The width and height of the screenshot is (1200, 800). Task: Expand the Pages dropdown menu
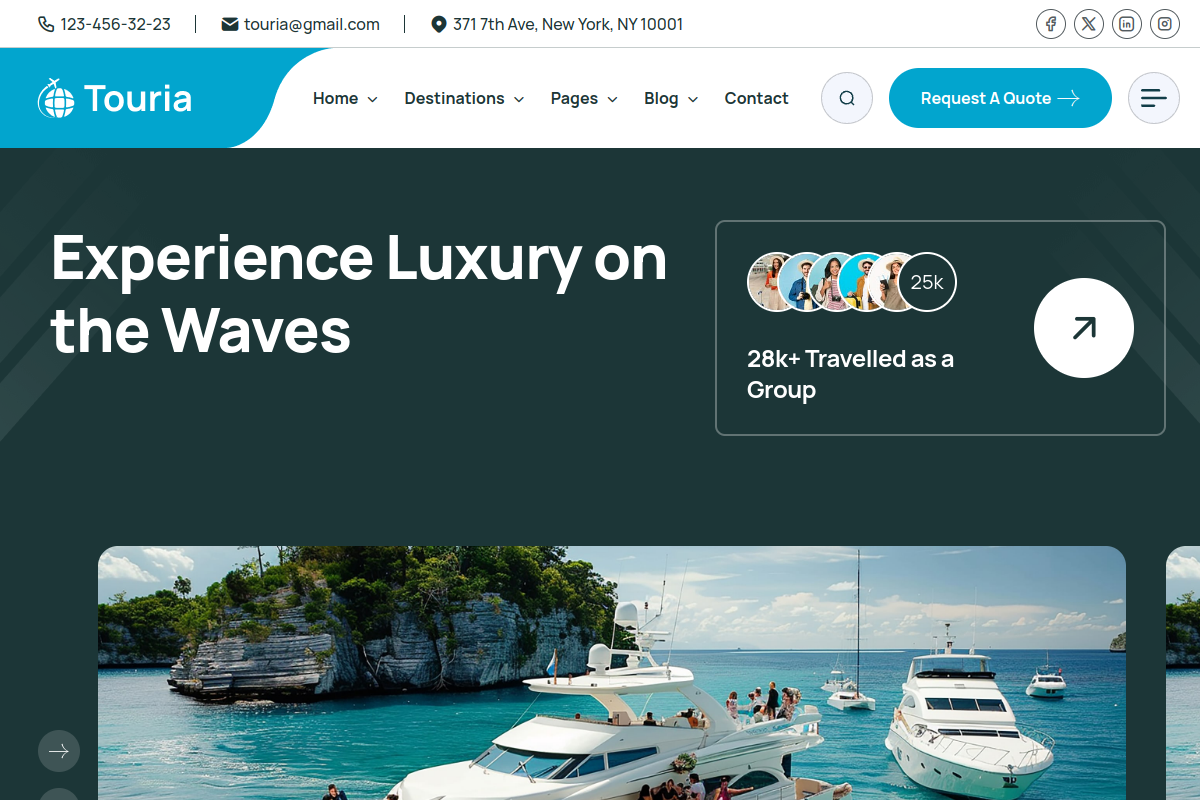[x=584, y=98]
